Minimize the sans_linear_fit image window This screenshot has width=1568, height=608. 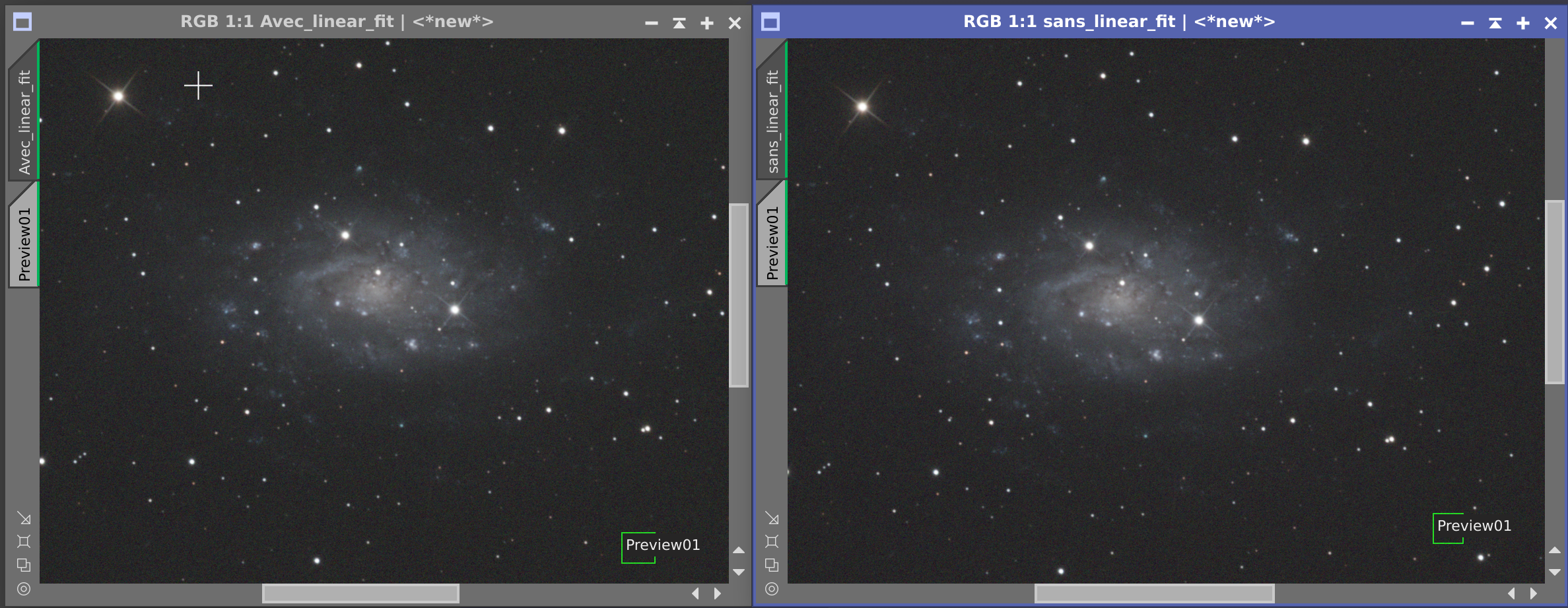pyautogui.click(x=1468, y=23)
